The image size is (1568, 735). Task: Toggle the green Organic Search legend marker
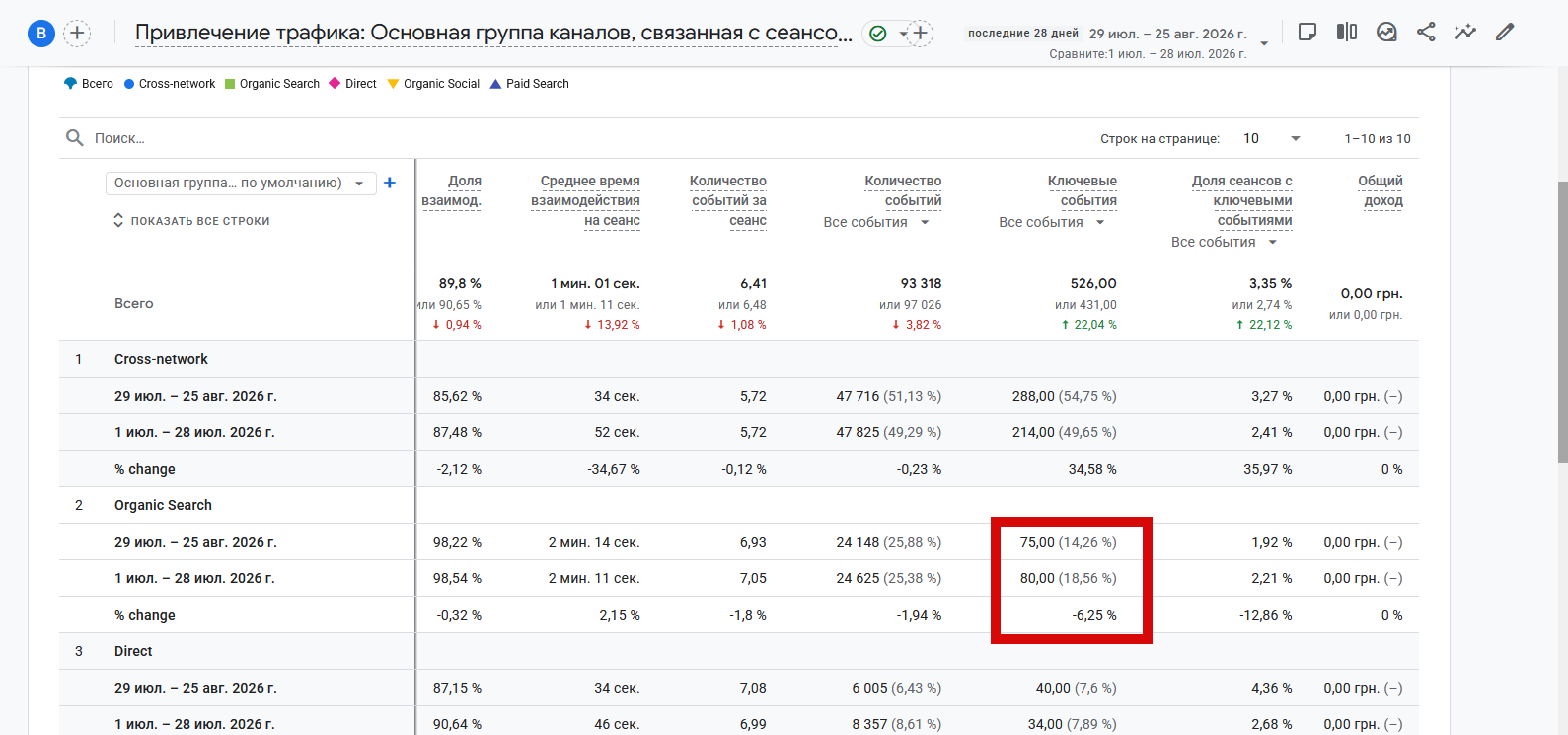[230, 84]
